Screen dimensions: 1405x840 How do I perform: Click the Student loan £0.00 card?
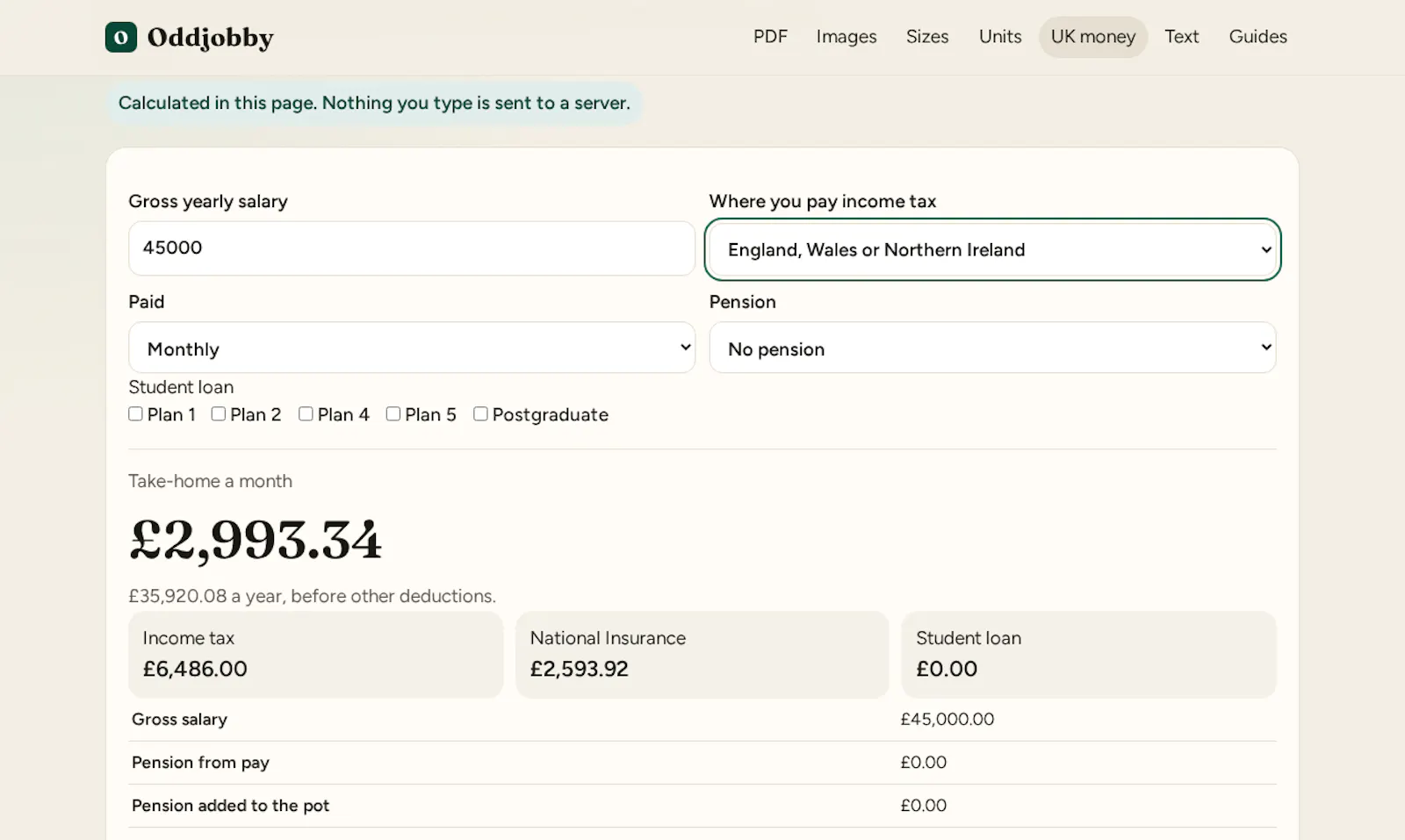pyautogui.click(x=1089, y=655)
